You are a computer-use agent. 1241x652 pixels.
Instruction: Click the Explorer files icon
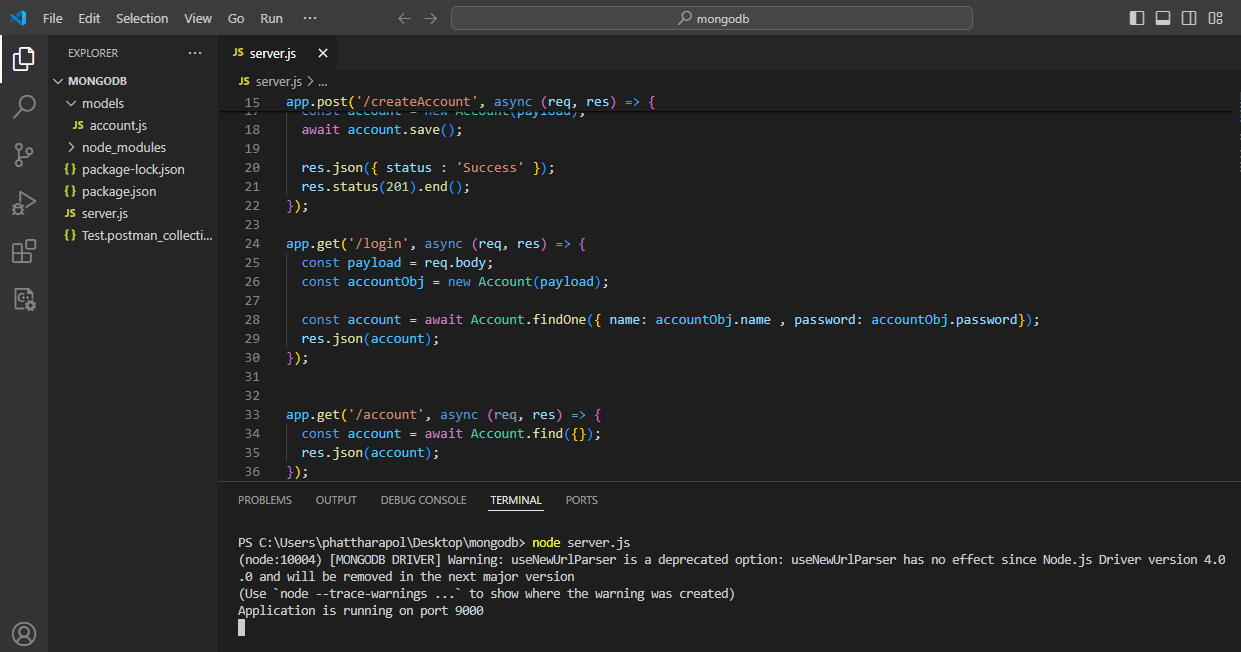point(24,60)
